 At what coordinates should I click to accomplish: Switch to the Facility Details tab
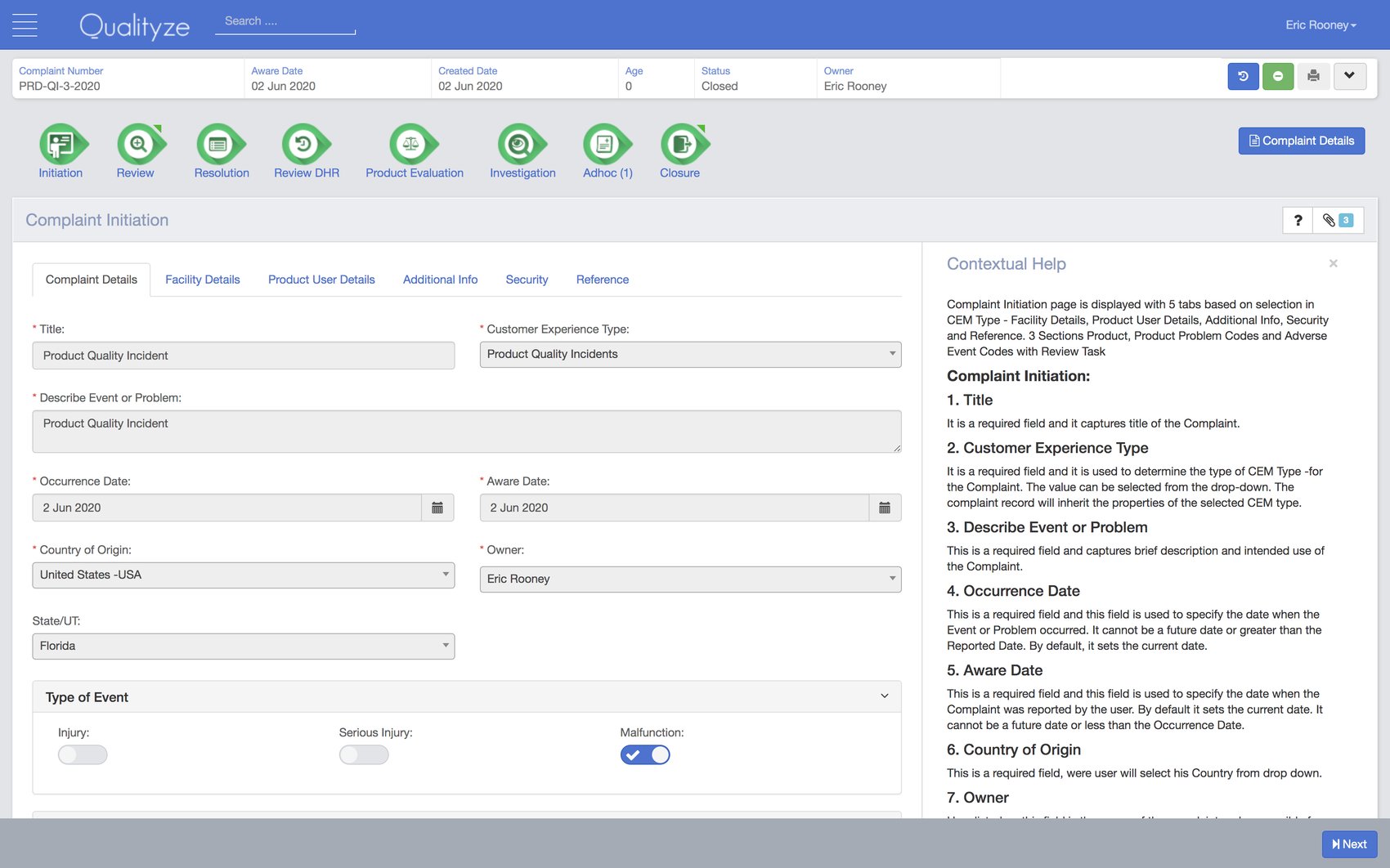tap(202, 280)
